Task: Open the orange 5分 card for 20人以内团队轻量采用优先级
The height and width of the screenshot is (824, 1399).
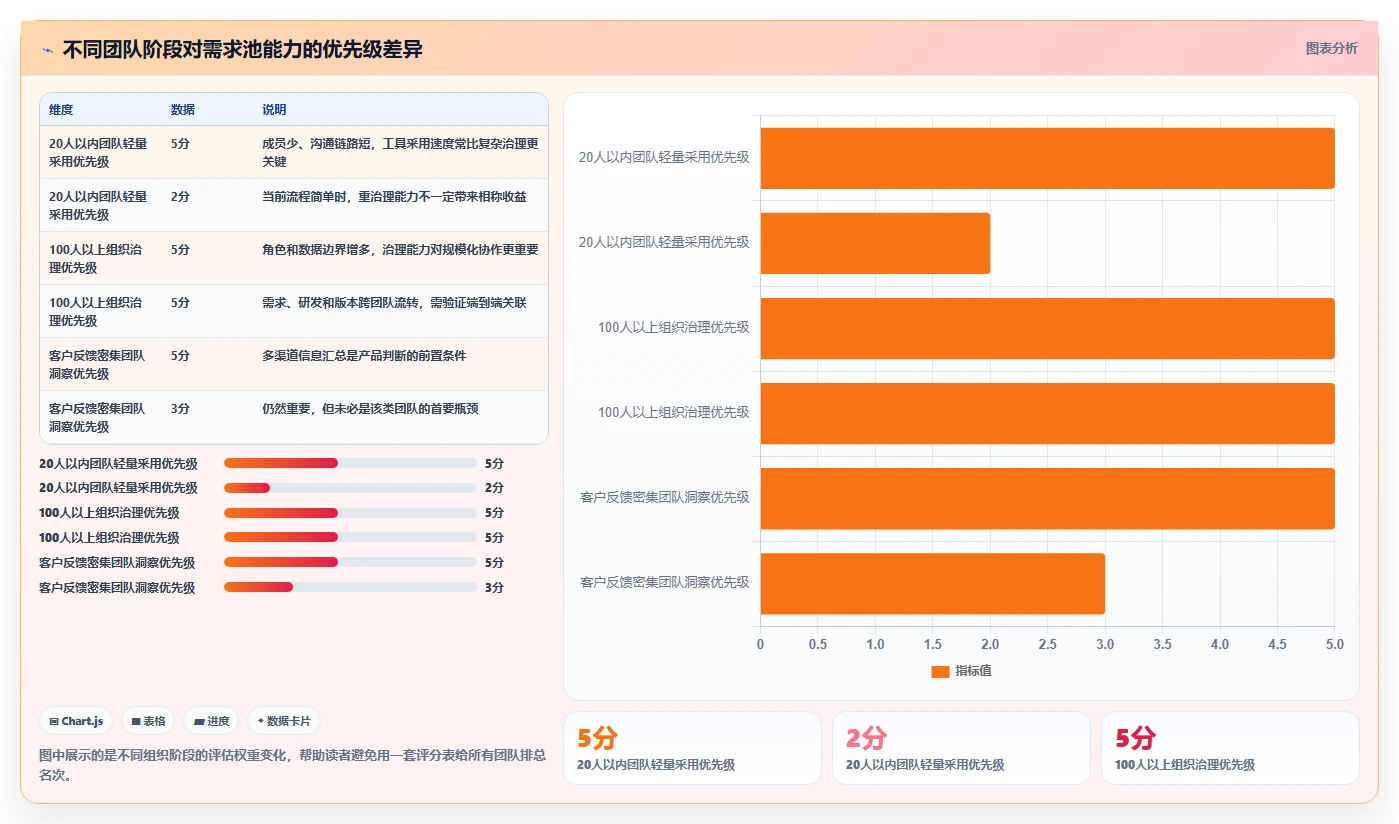Action: tap(692, 748)
